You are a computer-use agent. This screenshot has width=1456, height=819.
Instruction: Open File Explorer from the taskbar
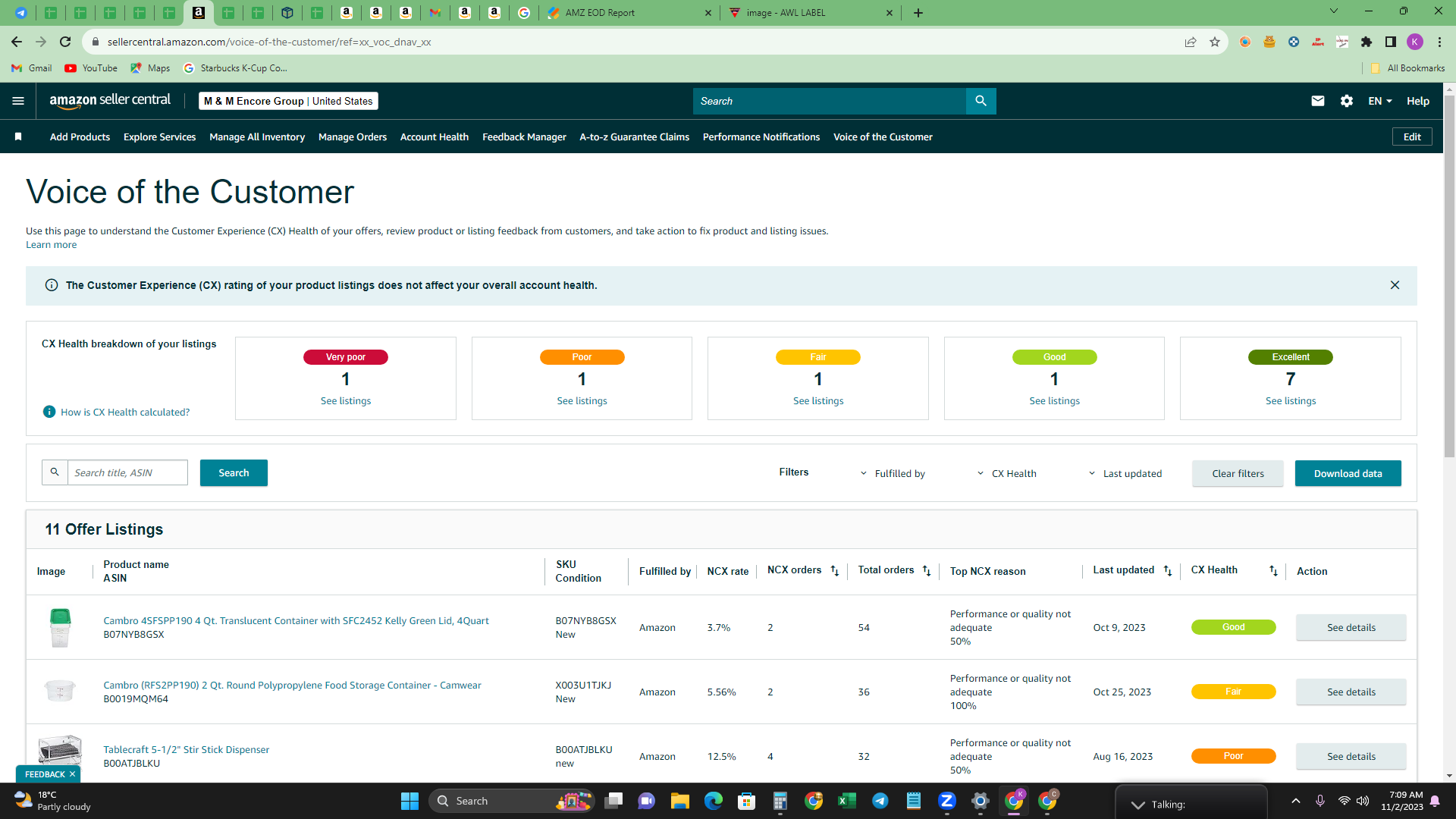coord(679,801)
